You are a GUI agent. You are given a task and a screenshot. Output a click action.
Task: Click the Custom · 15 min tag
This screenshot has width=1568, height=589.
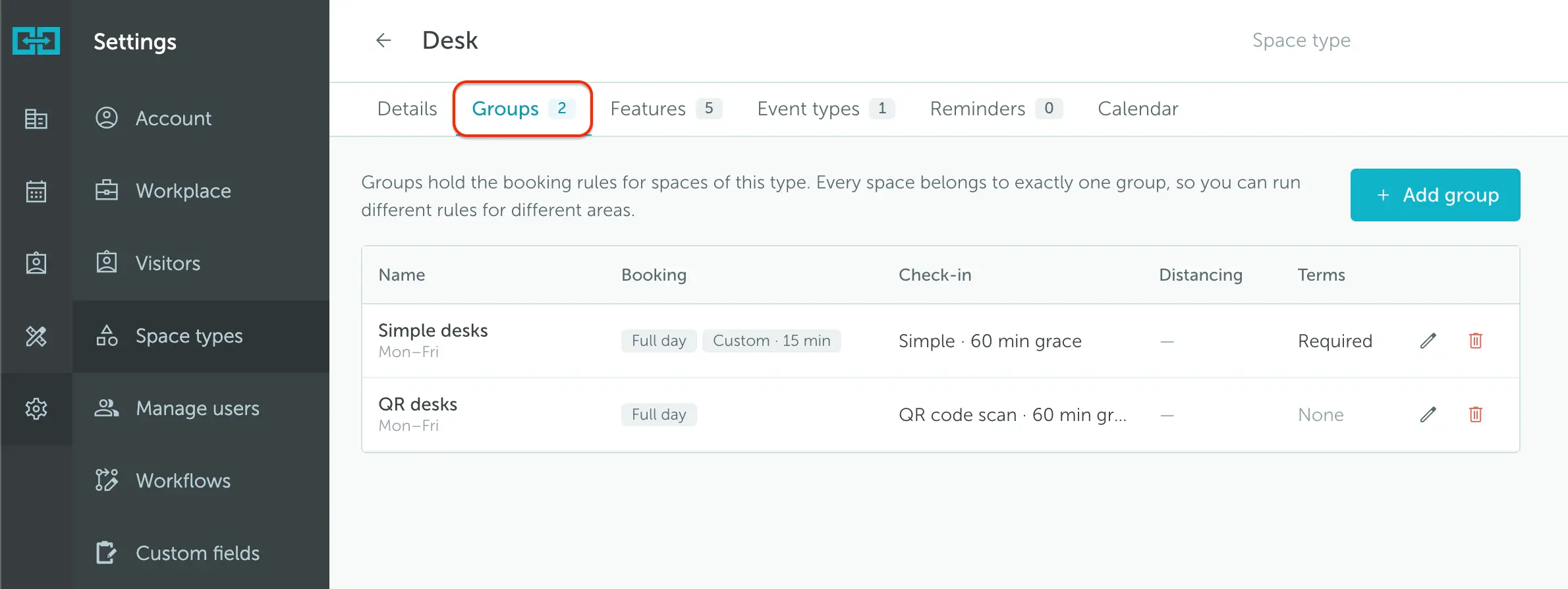pyautogui.click(x=771, y=341)
